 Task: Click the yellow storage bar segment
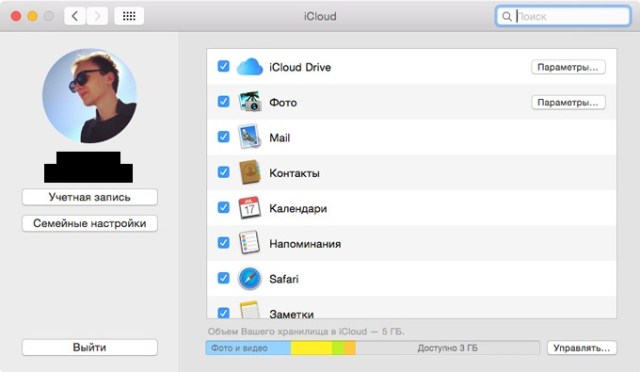pyautogui.click(x=311, y=348)
